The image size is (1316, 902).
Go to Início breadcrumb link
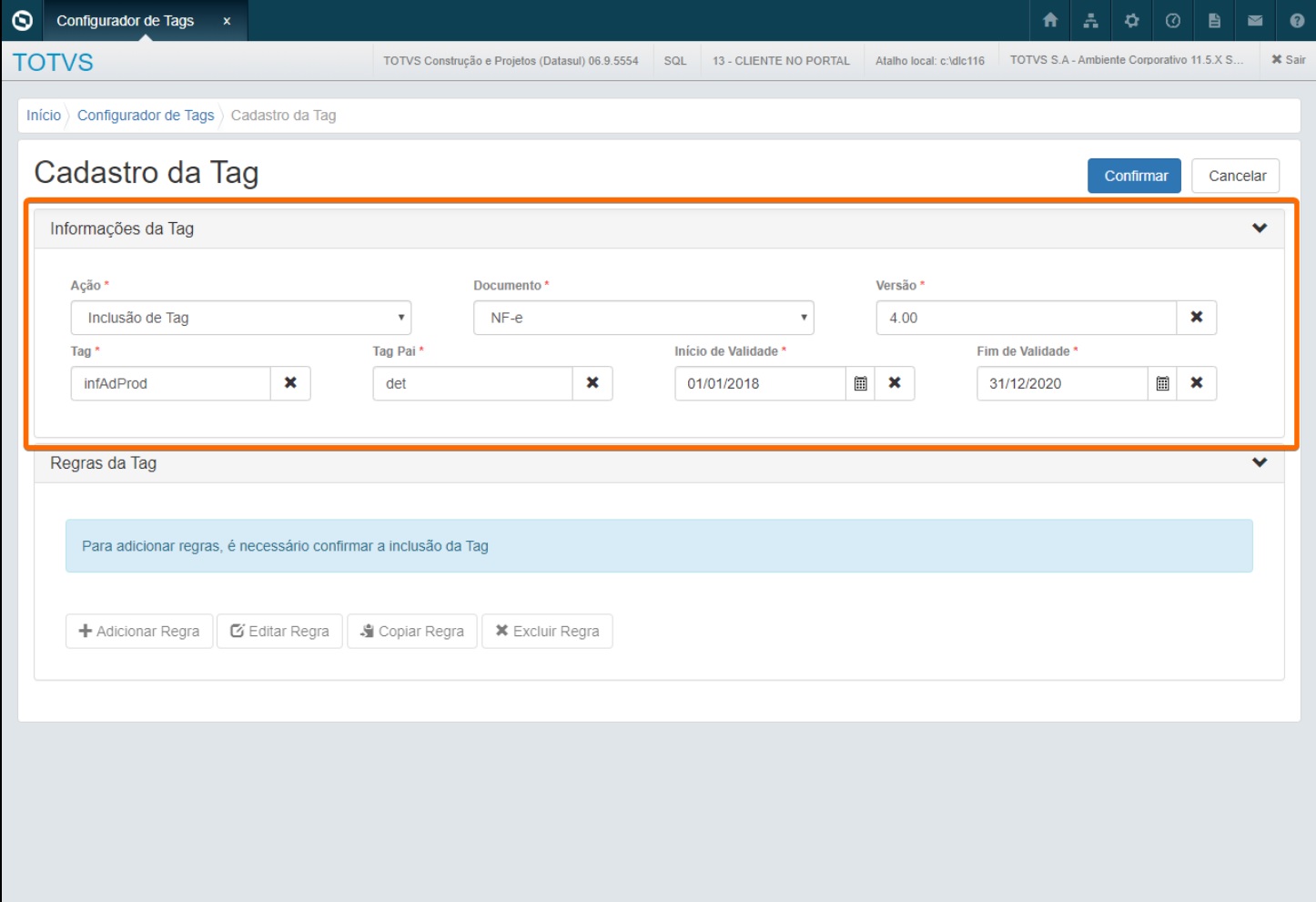coord(44,116)
